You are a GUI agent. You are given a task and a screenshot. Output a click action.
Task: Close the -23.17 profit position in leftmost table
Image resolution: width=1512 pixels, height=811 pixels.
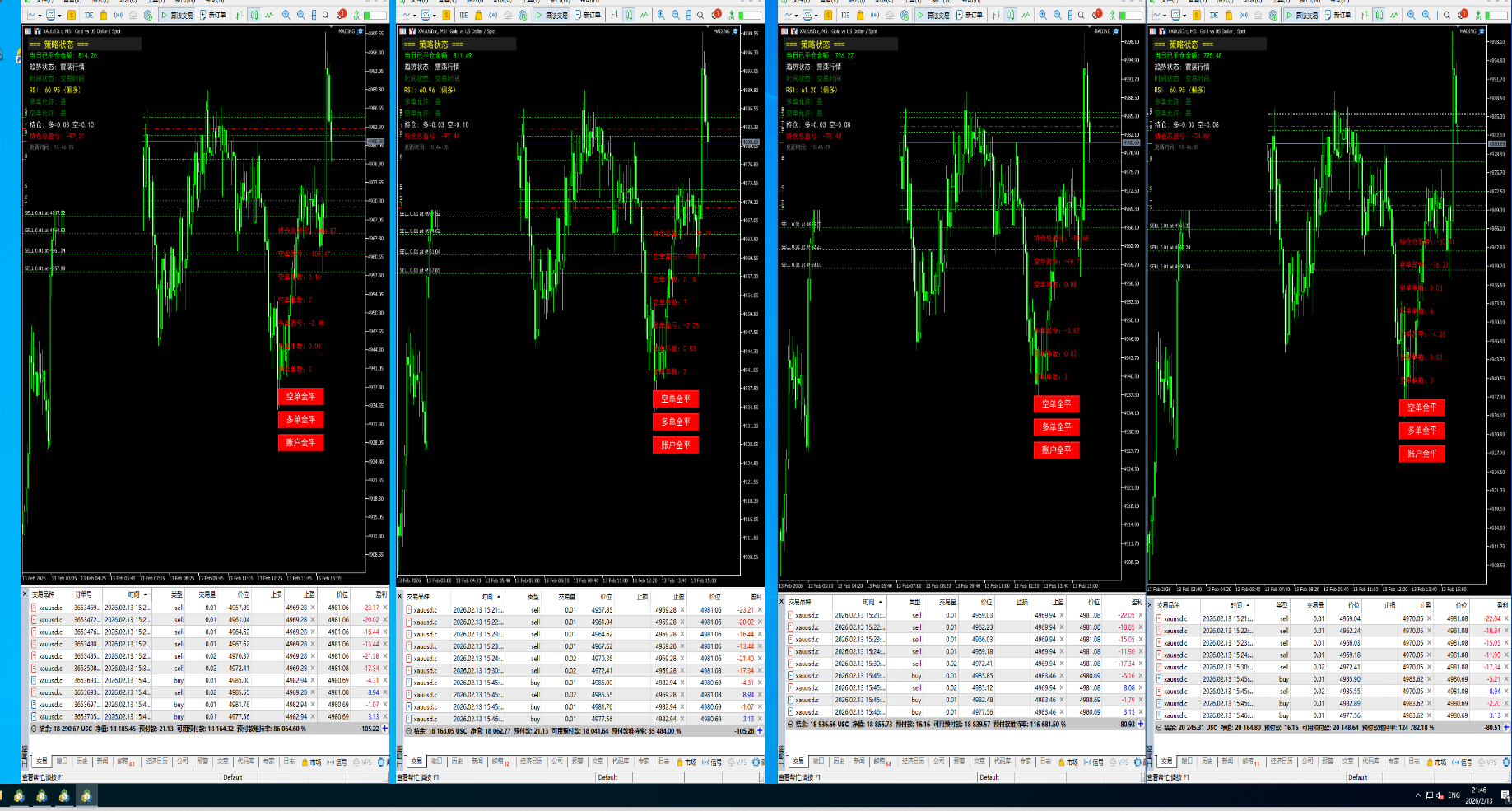click(x=384, y=608)
